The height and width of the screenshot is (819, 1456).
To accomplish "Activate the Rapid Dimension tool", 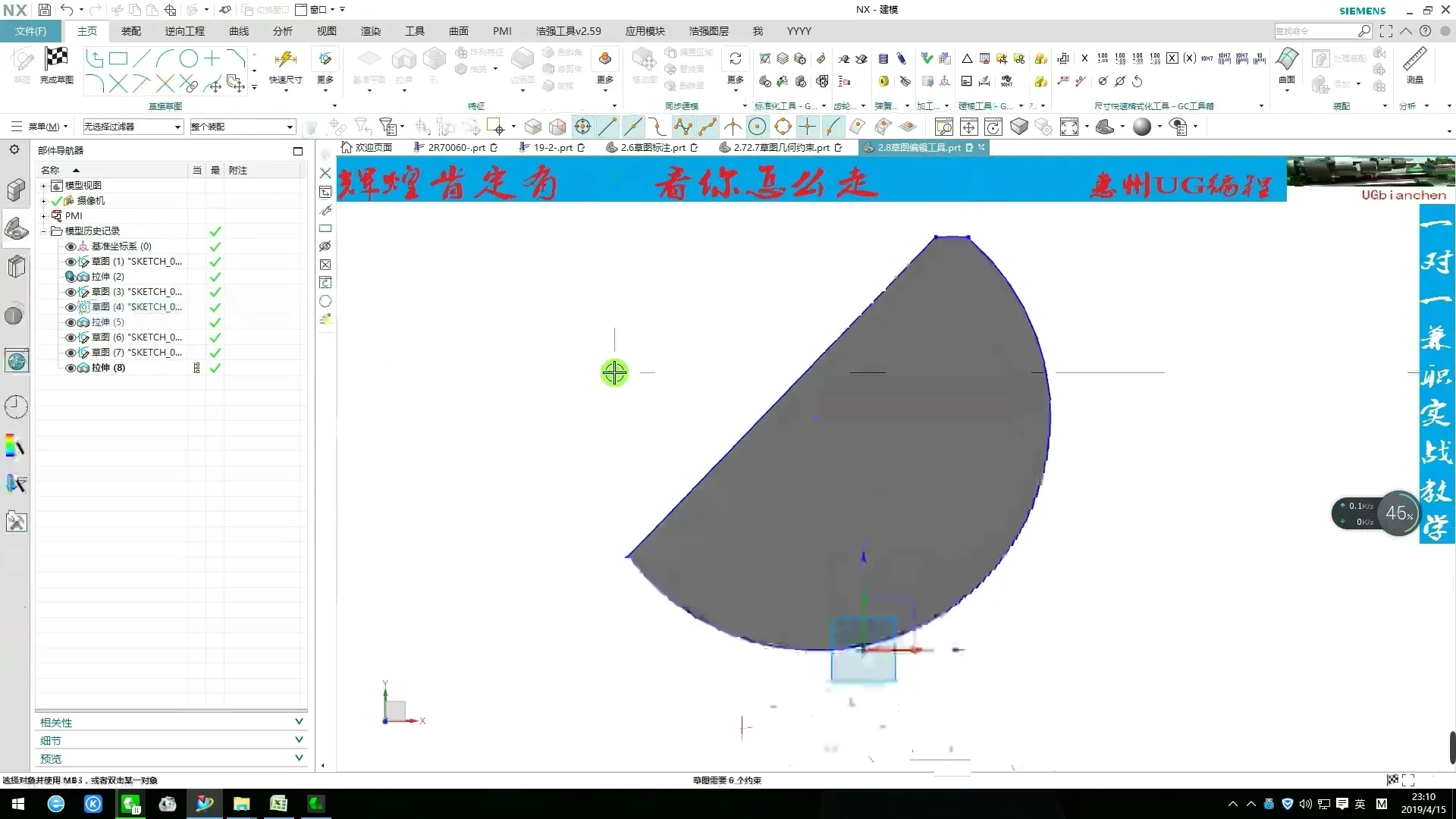I will pos(285,64).
